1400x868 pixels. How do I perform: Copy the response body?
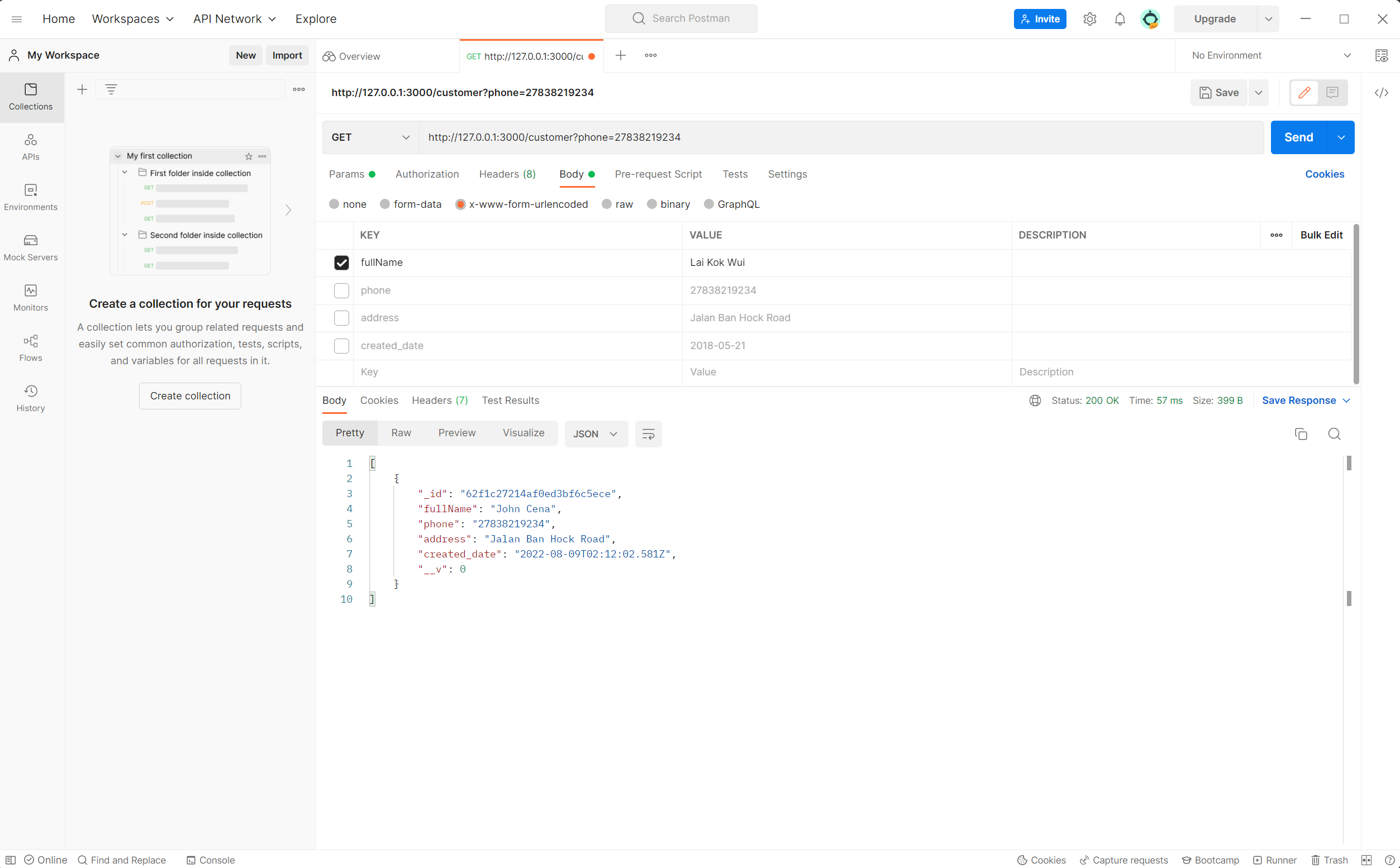click(x=1300, y=434)
